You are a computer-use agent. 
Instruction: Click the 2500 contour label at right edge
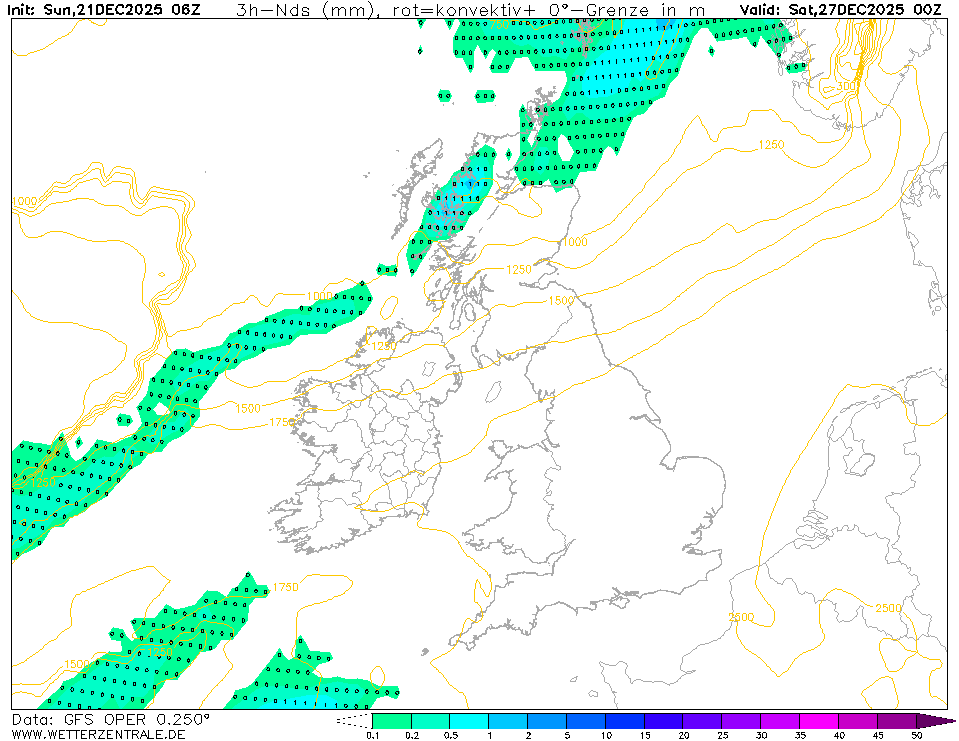(887, 609)
